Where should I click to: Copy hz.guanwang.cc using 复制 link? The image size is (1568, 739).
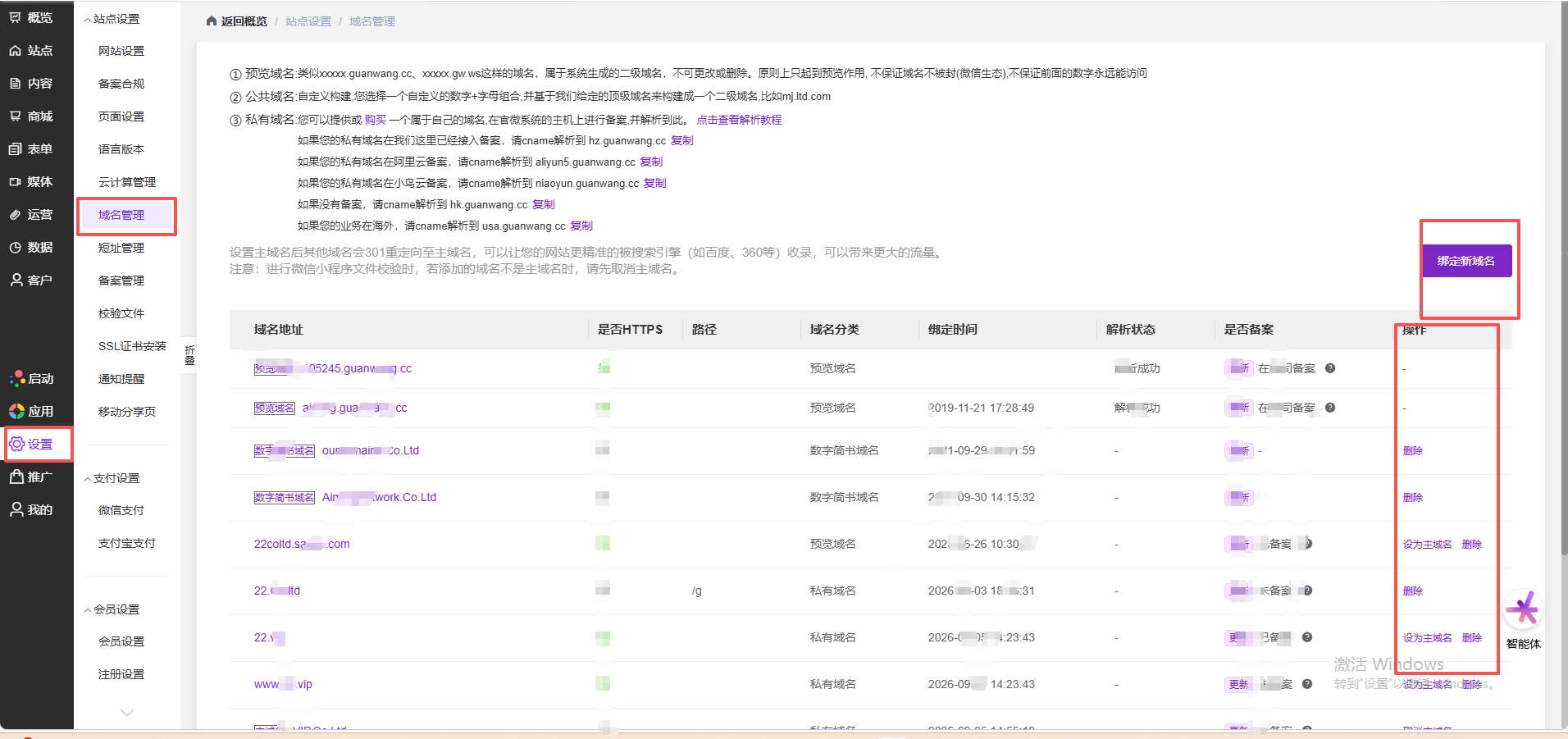click(682, 141)
